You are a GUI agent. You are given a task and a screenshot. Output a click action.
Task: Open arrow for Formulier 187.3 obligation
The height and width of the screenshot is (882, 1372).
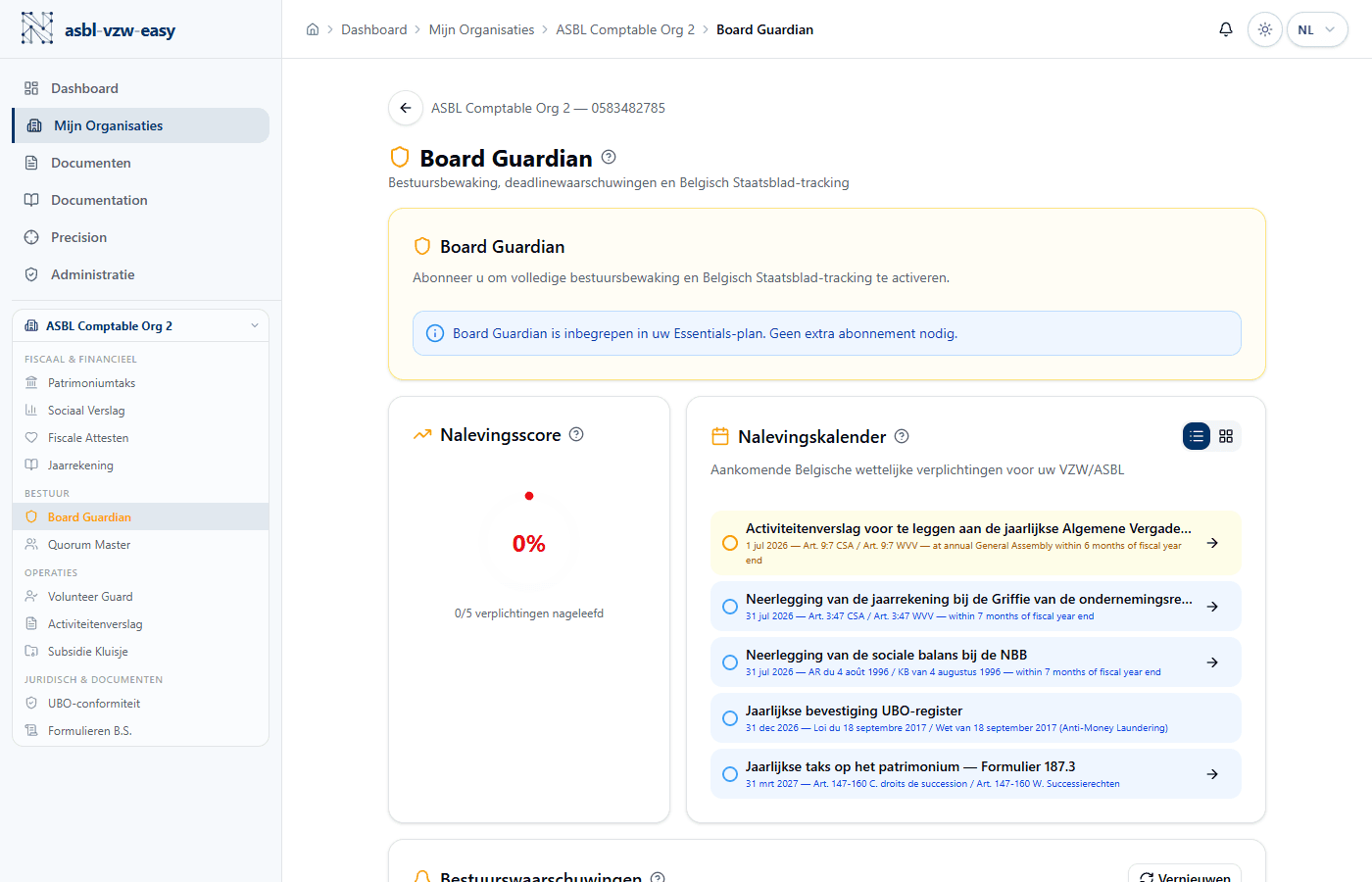[1212, 774]
